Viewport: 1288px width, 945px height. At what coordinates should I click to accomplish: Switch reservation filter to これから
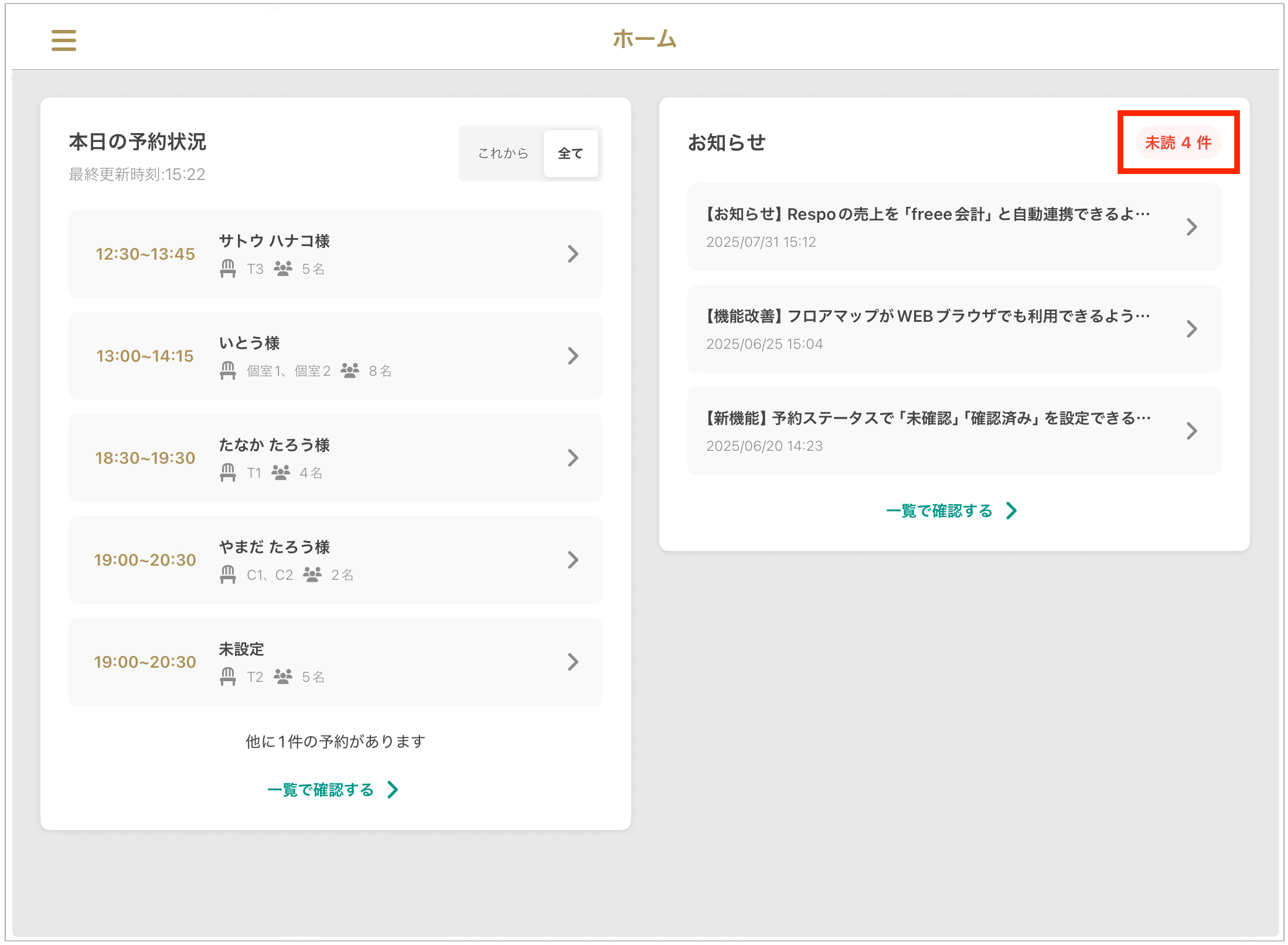tap(503, 154)
